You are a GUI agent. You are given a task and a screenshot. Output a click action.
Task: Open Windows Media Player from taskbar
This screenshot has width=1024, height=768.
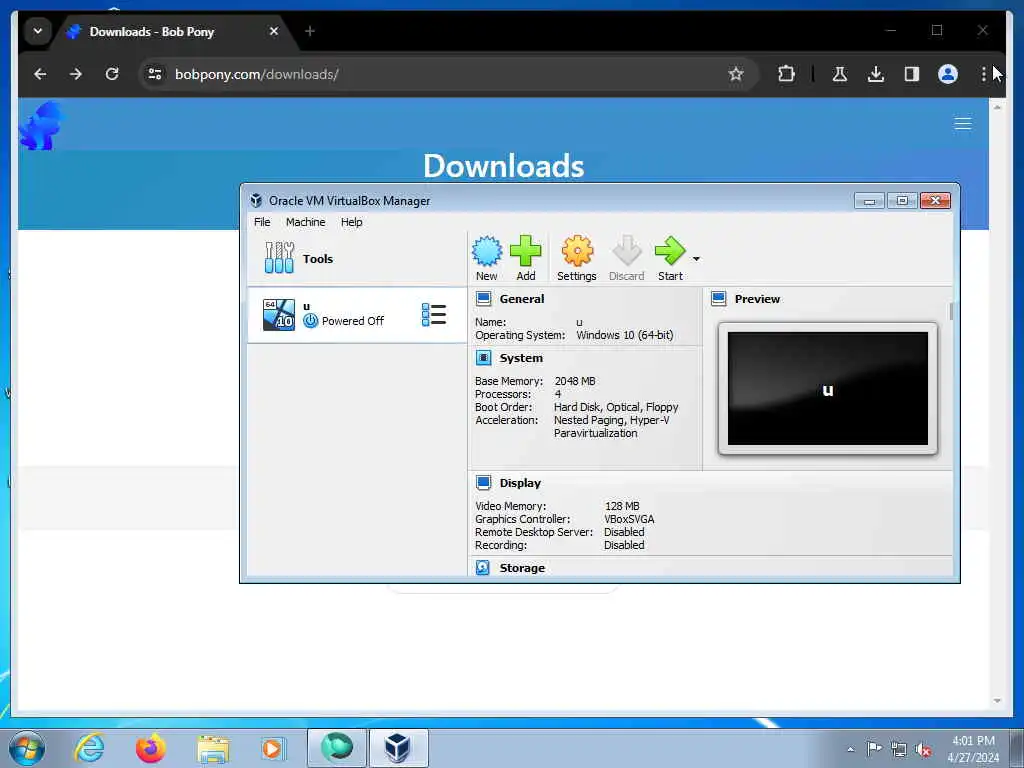pos(273,748)
